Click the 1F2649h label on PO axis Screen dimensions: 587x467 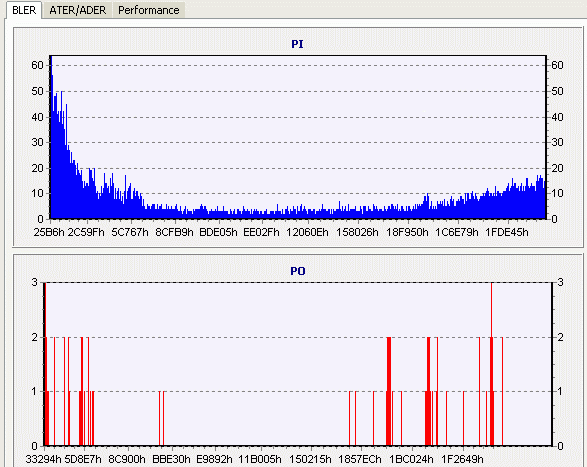(462, 459)
